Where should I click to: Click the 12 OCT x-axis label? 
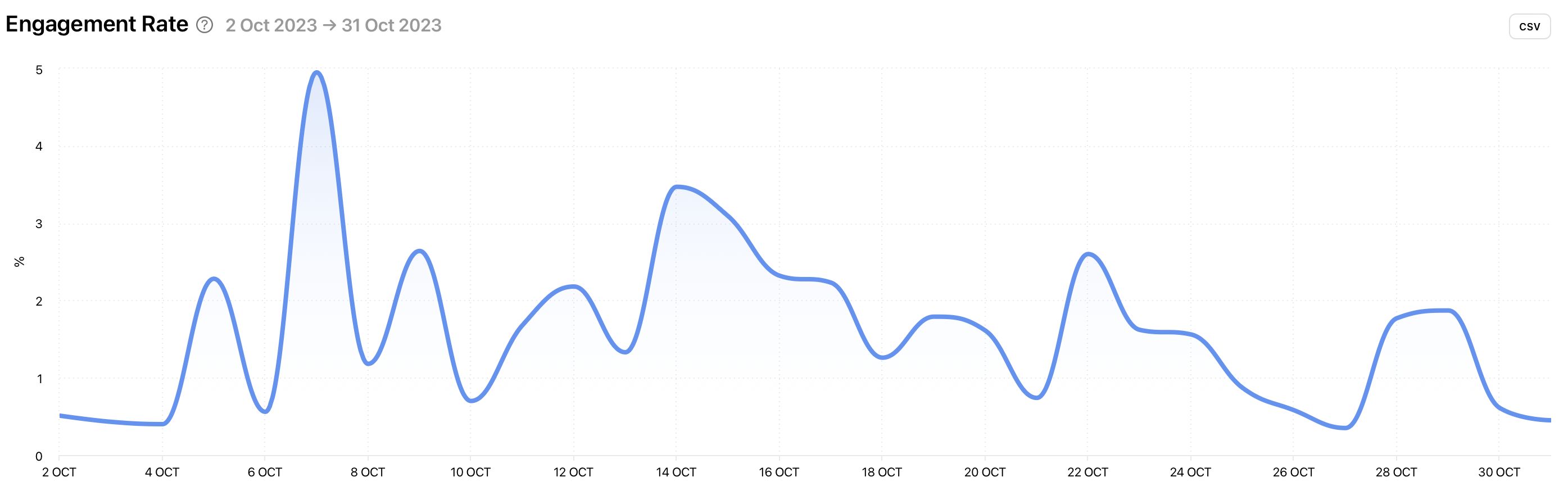(x=573, y=472)
